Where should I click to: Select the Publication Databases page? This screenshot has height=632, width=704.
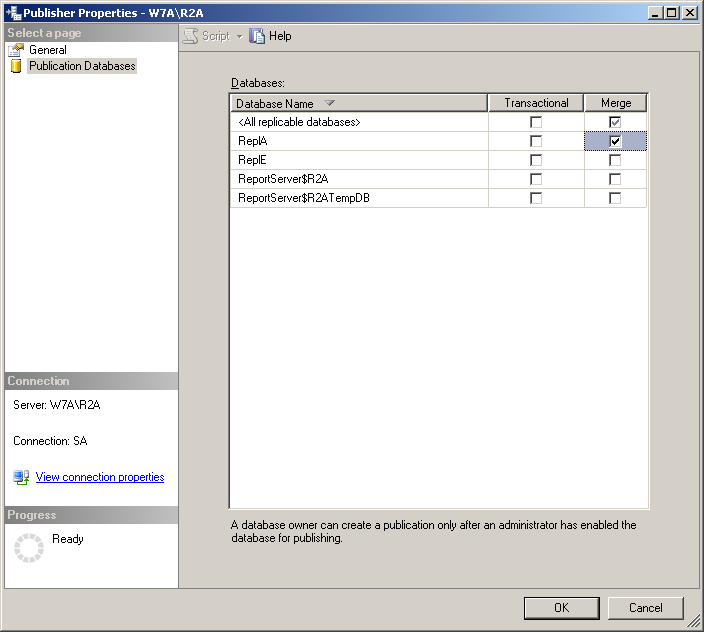82,66
